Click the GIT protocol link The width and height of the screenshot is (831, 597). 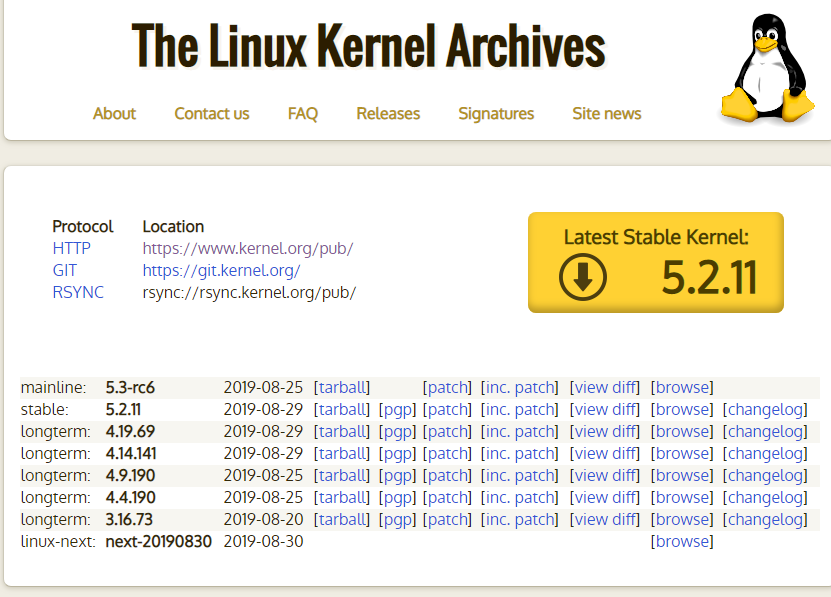65,270
